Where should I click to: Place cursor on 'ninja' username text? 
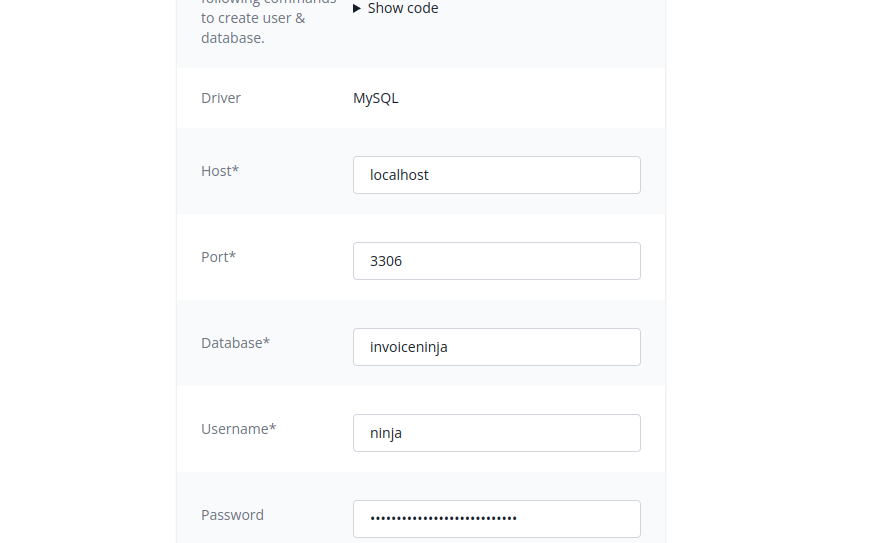click(386, 433)
